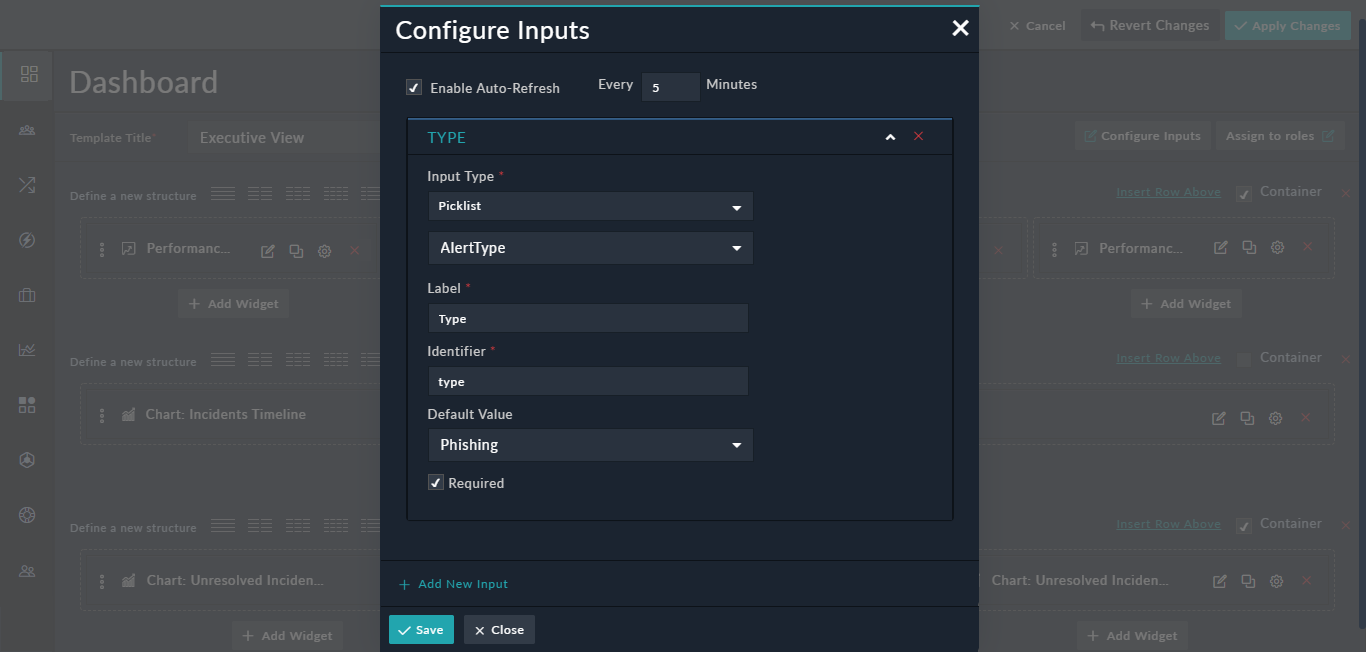Add New Input to the dashboard
The width and height of the screenshot is (1366, 652).
coord(453,583)
